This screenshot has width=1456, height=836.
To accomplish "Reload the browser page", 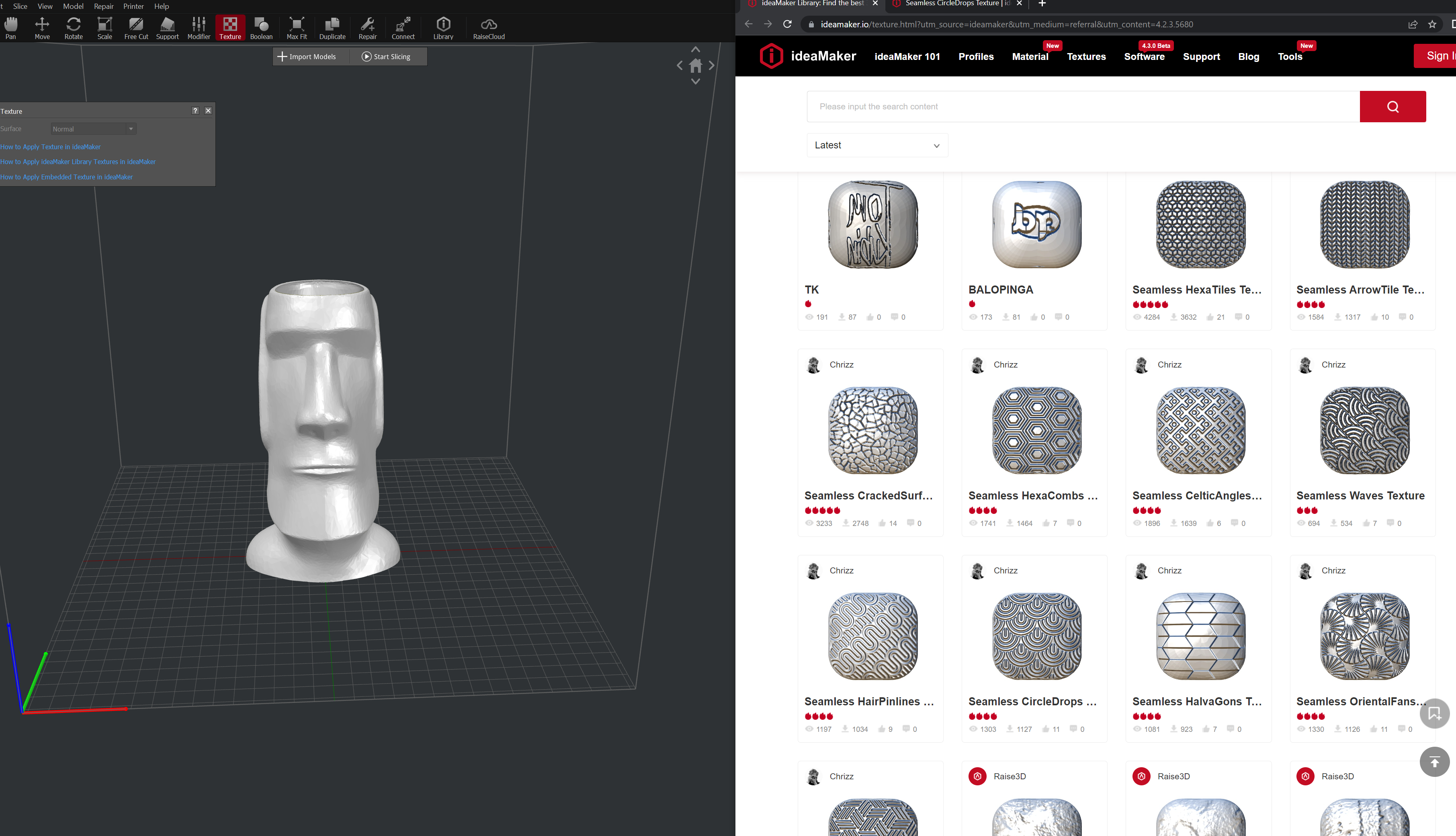I will (787, 24).
